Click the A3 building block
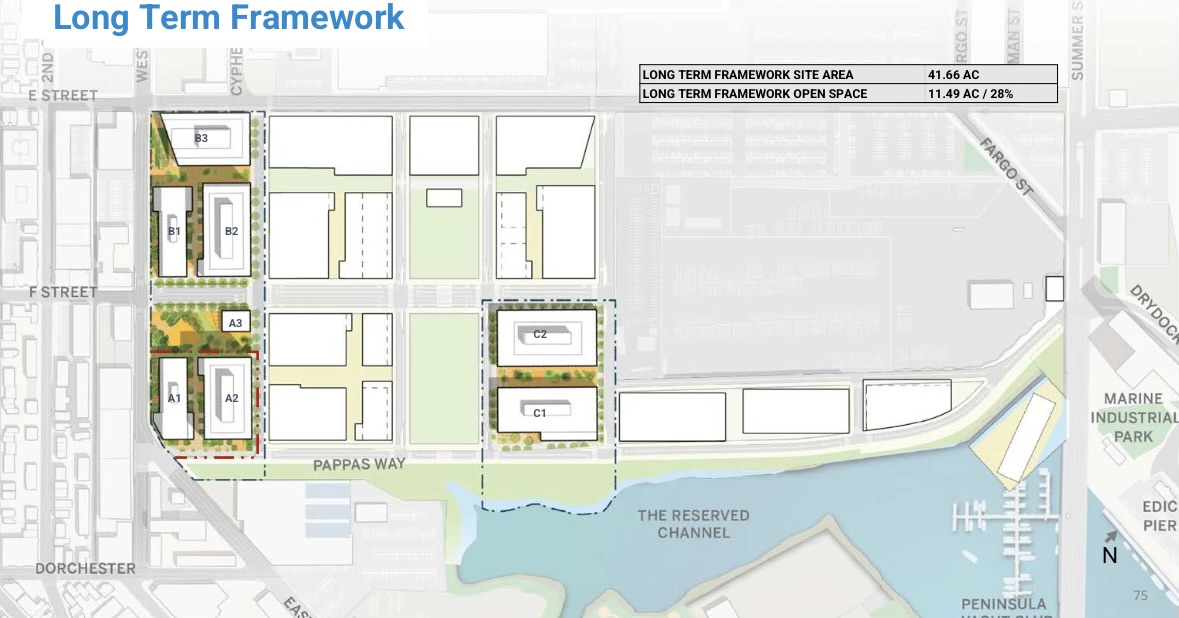1179x618 pixels. point(235,323)
